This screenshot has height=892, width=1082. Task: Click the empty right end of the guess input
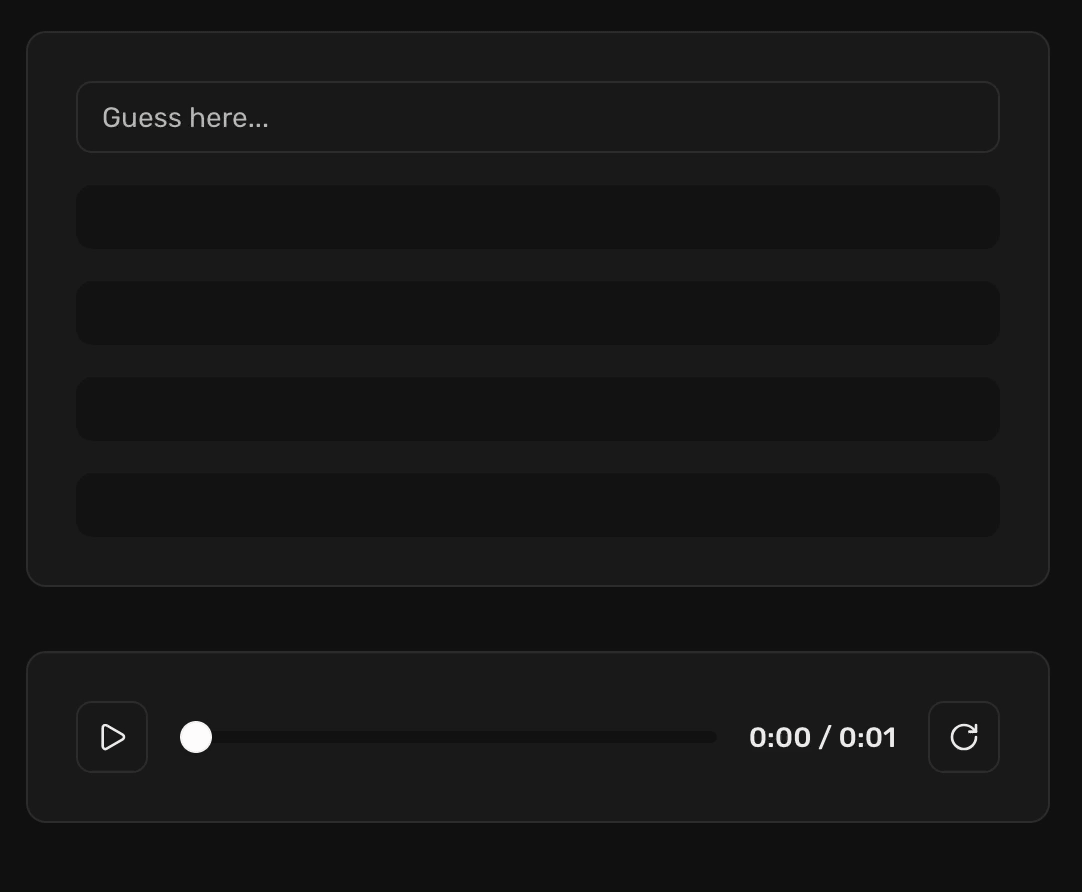[940, 117]
